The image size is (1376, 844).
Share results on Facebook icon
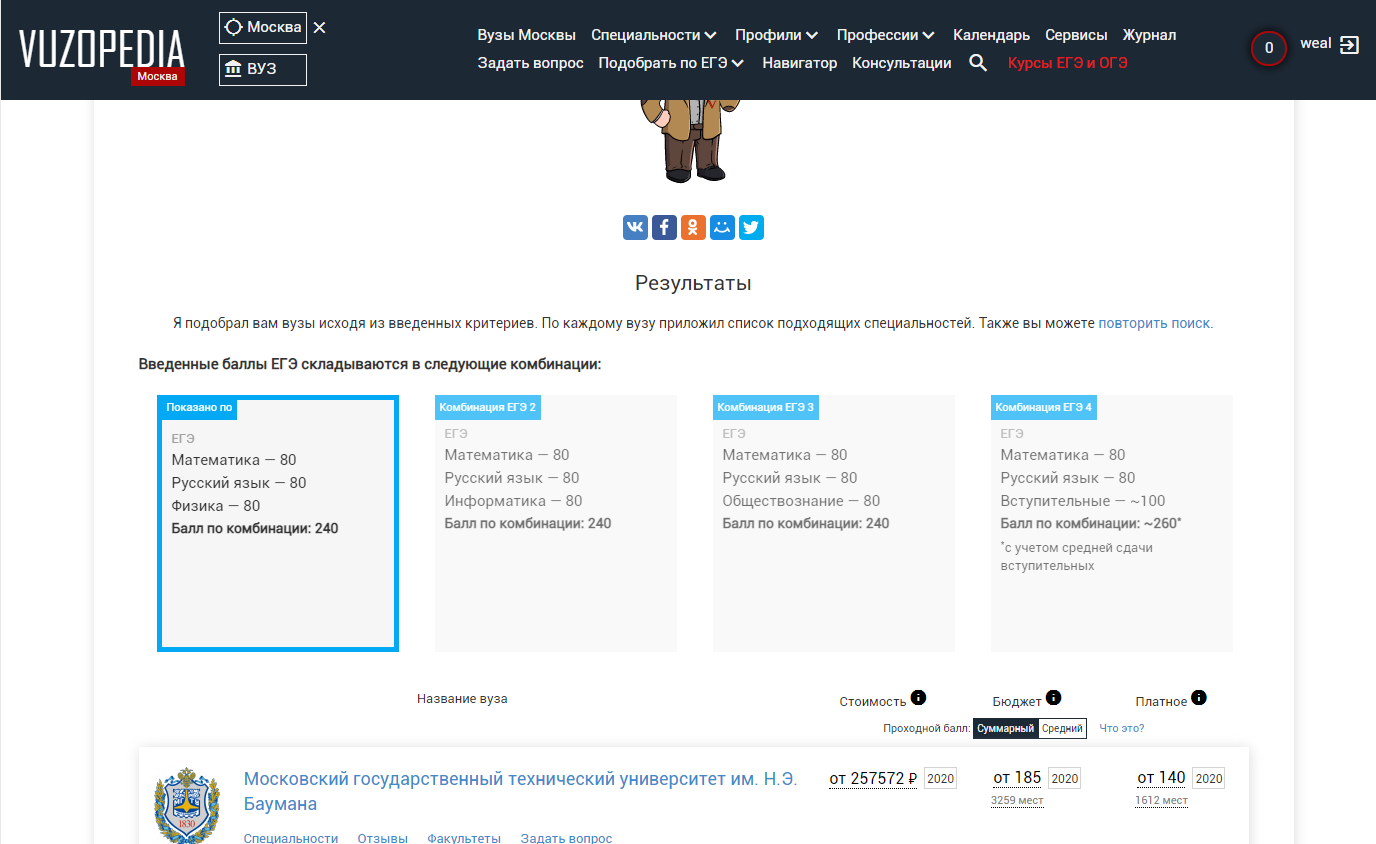(664, 227)
